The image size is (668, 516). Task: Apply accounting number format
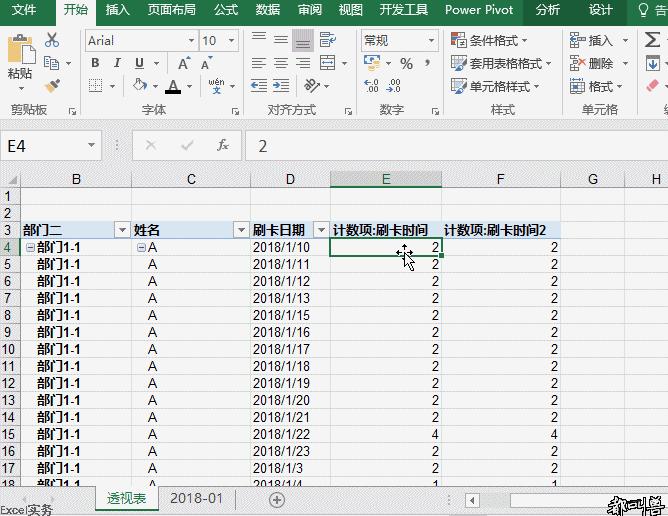click(372, 63)
